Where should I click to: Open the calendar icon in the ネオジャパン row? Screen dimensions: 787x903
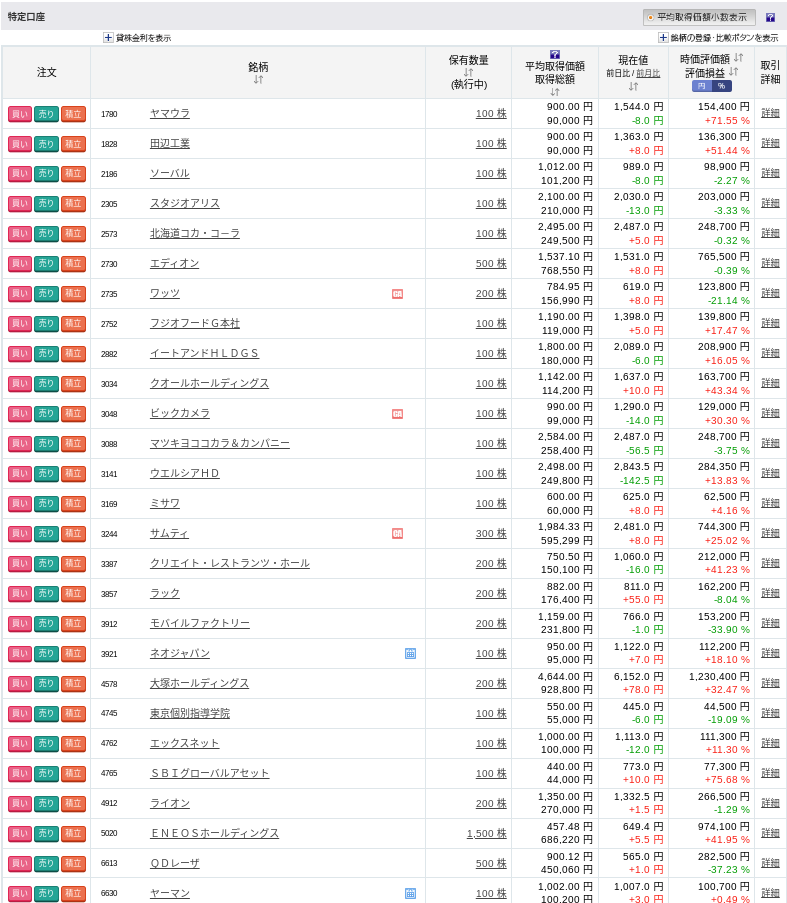[x=410, y=653]
